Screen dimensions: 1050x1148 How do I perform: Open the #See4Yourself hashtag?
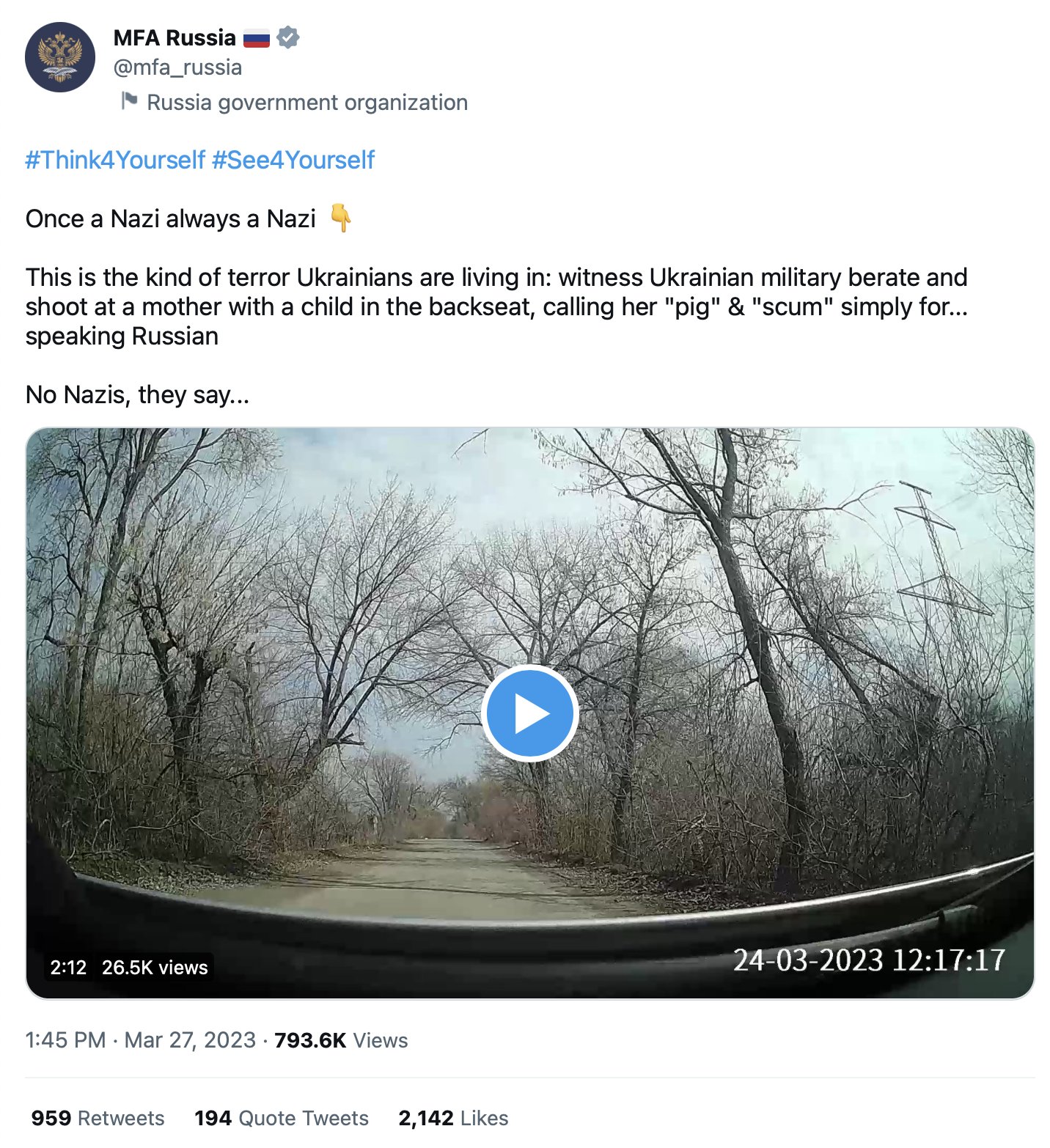(x=293, y=160)
